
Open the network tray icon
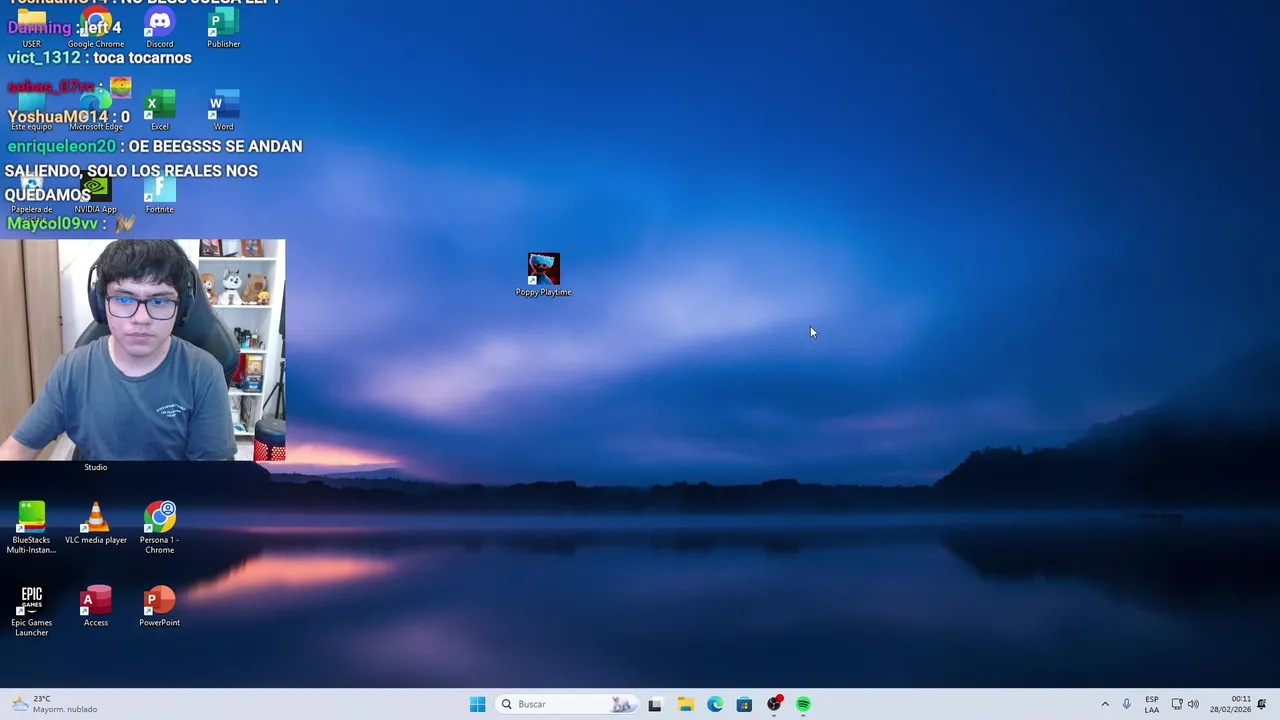pyautogui.click(x=1177, y=704)
